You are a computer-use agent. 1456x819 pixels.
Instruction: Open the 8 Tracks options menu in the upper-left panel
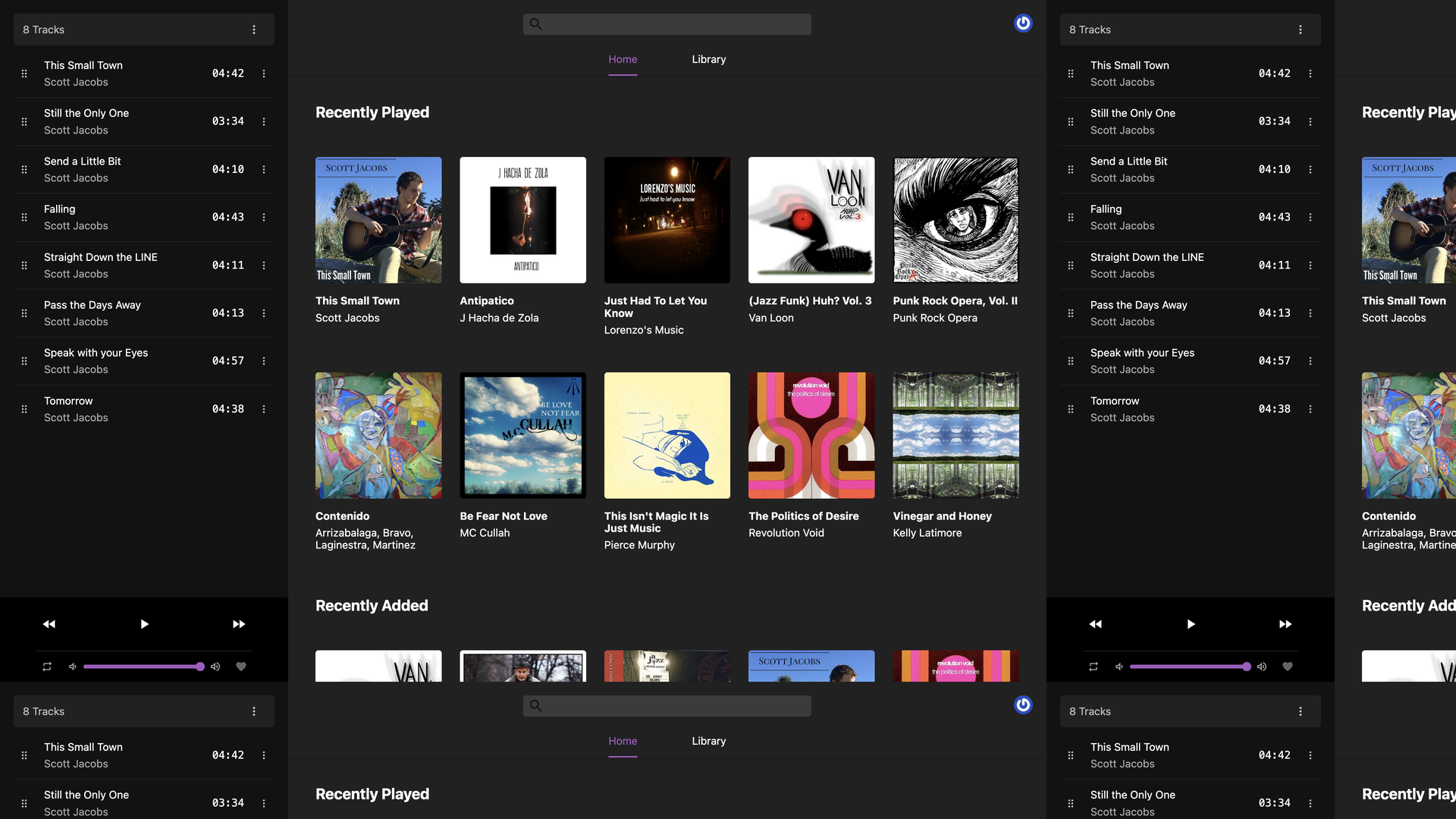254,30
